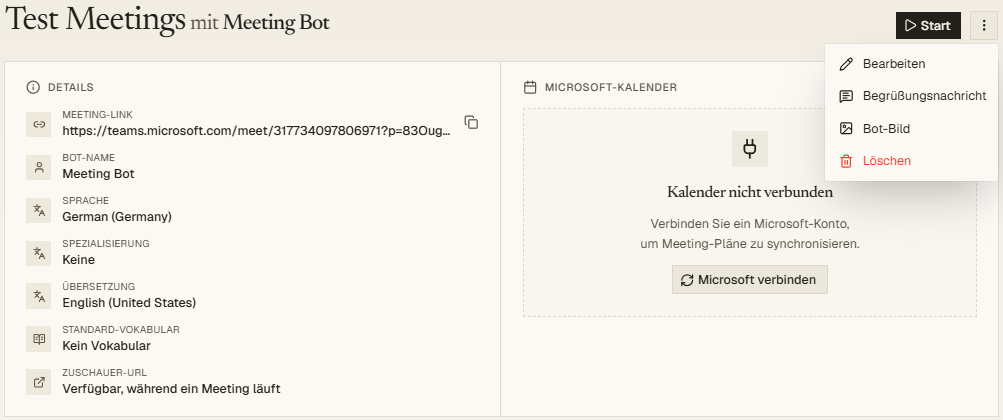Screen dimensions: 1003x420
Task: Choose Begrüßungsnachricht menu entry
Action: click(x=911, y=96)
